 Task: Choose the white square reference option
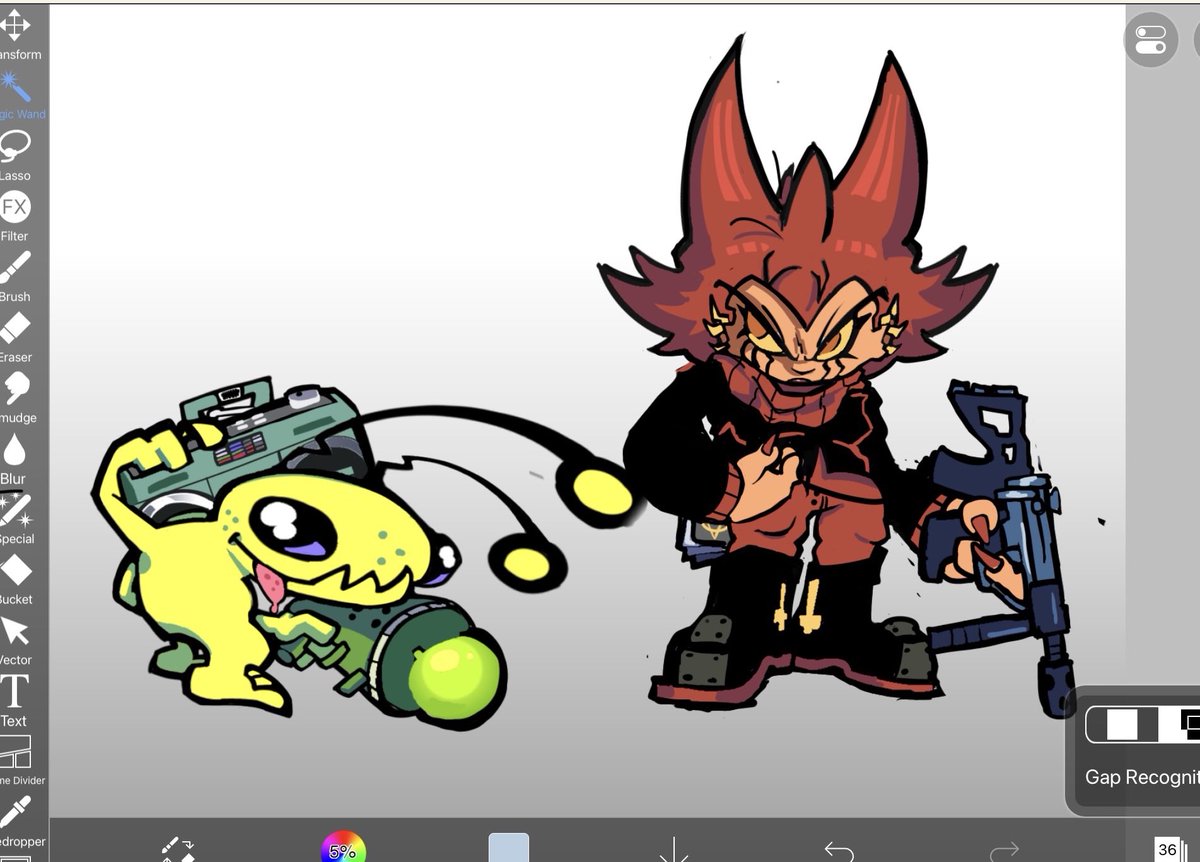coord(1122,724)
